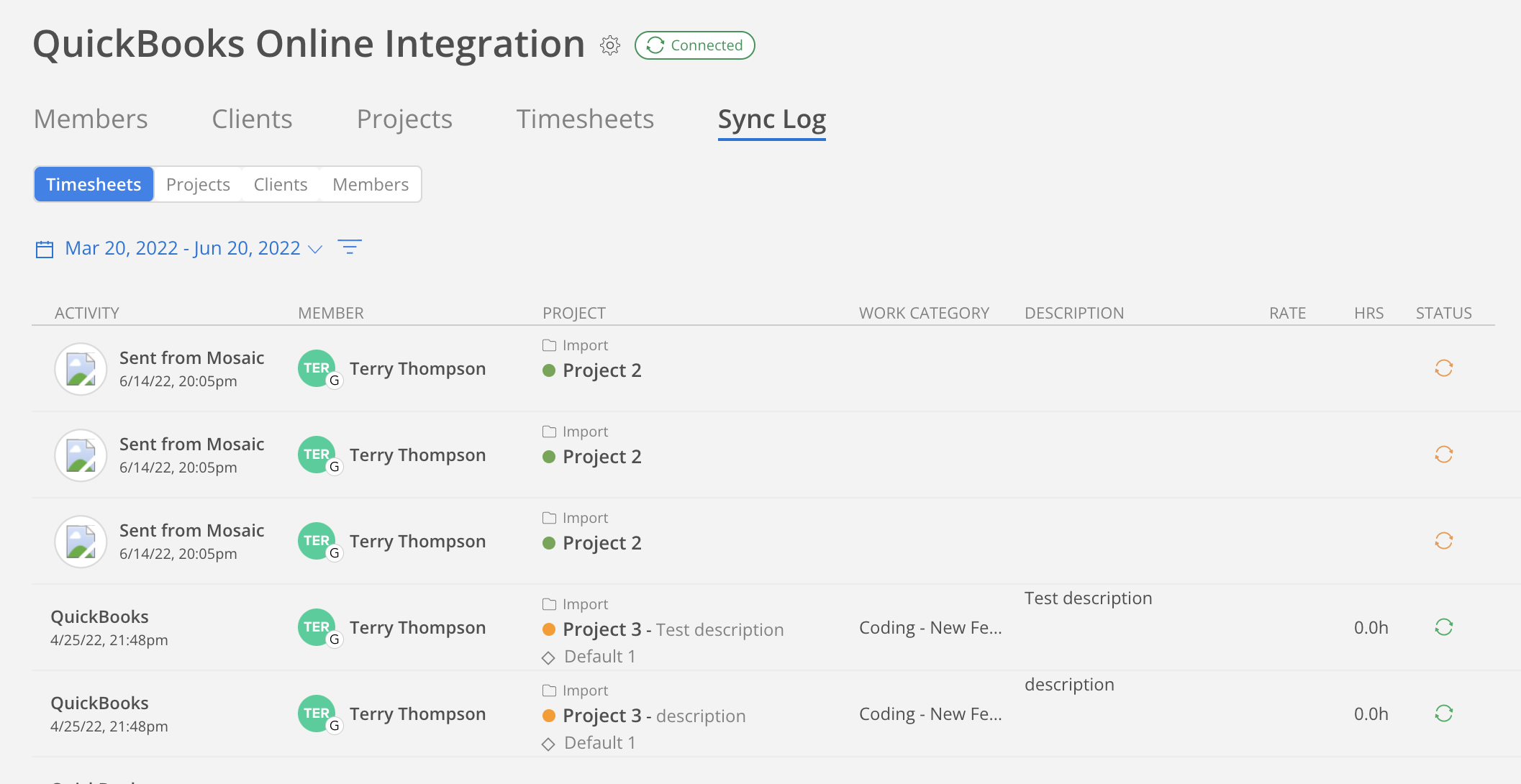Switch sync log filter to Members

click(371, 185)
